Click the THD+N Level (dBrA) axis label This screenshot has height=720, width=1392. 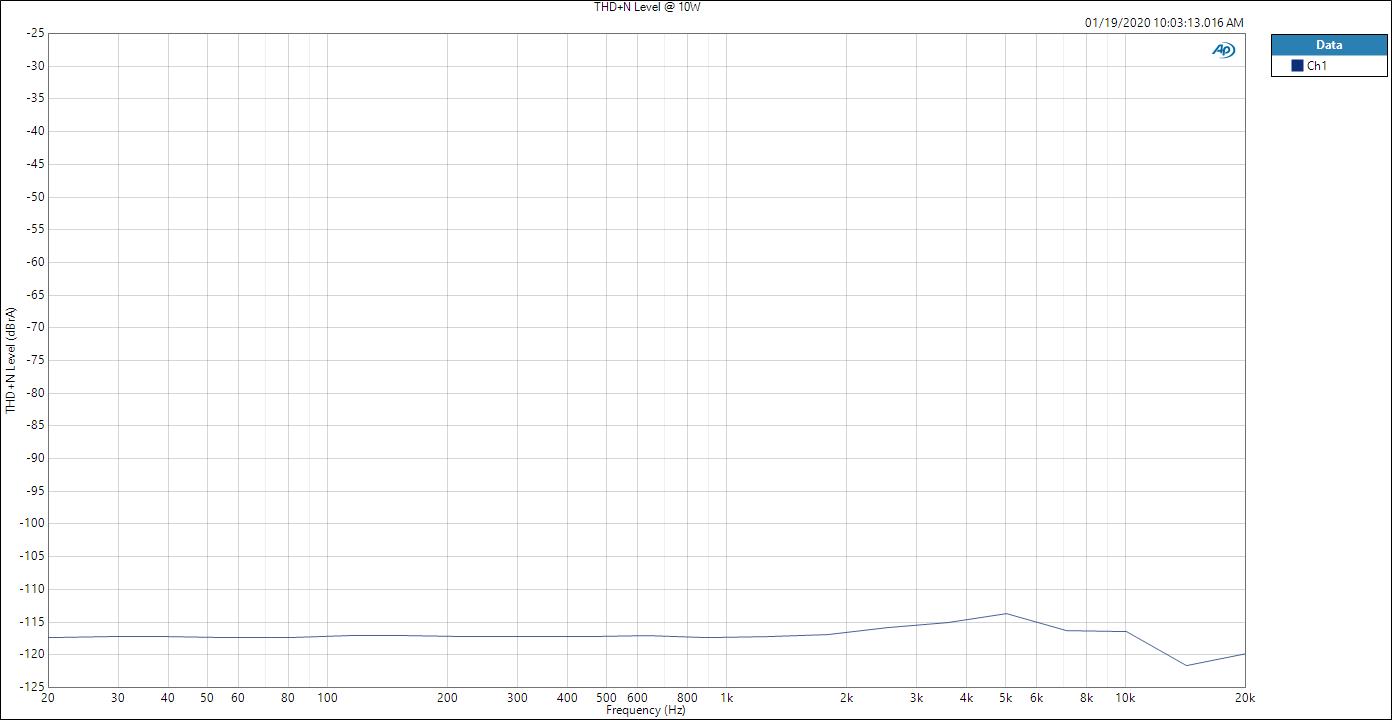[x=11, y=360]
